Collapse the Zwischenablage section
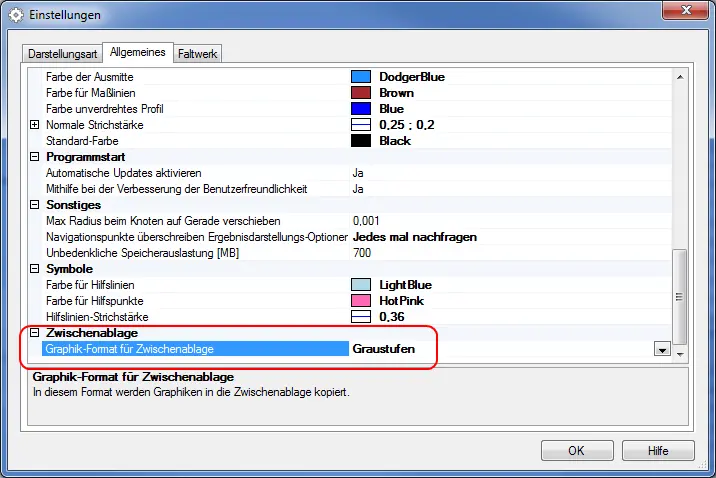The image size is (716, 478). click(35, 333)
